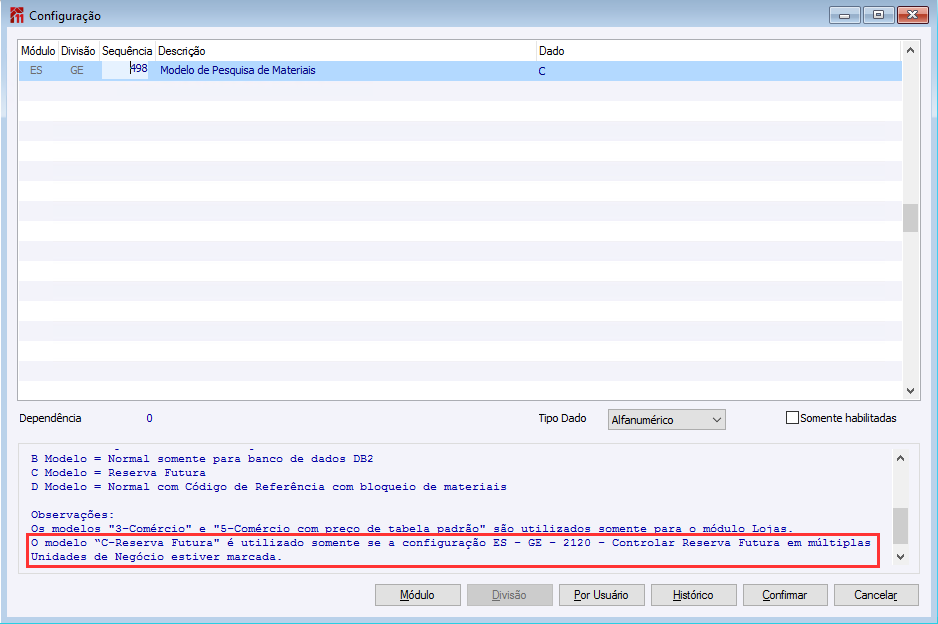
Task: Click the 'D Modelo = Normal com Código' line
Action: 269,487
